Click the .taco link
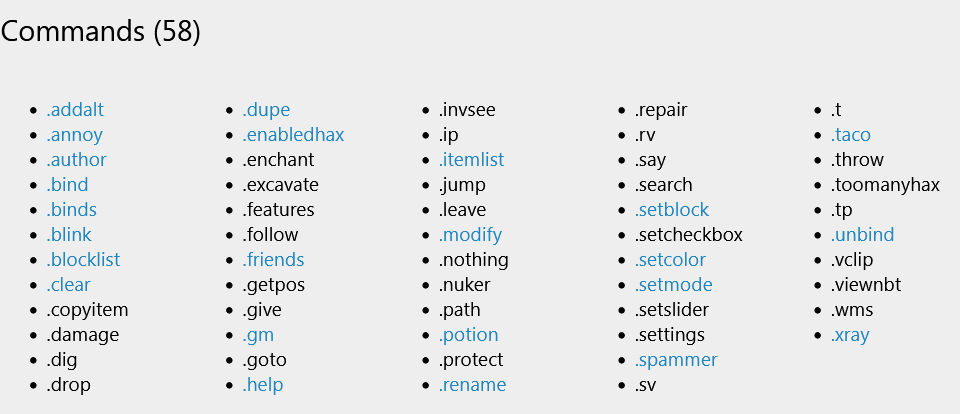The height and width of the screenshot is (414, 960). click(x=850, y=135)
